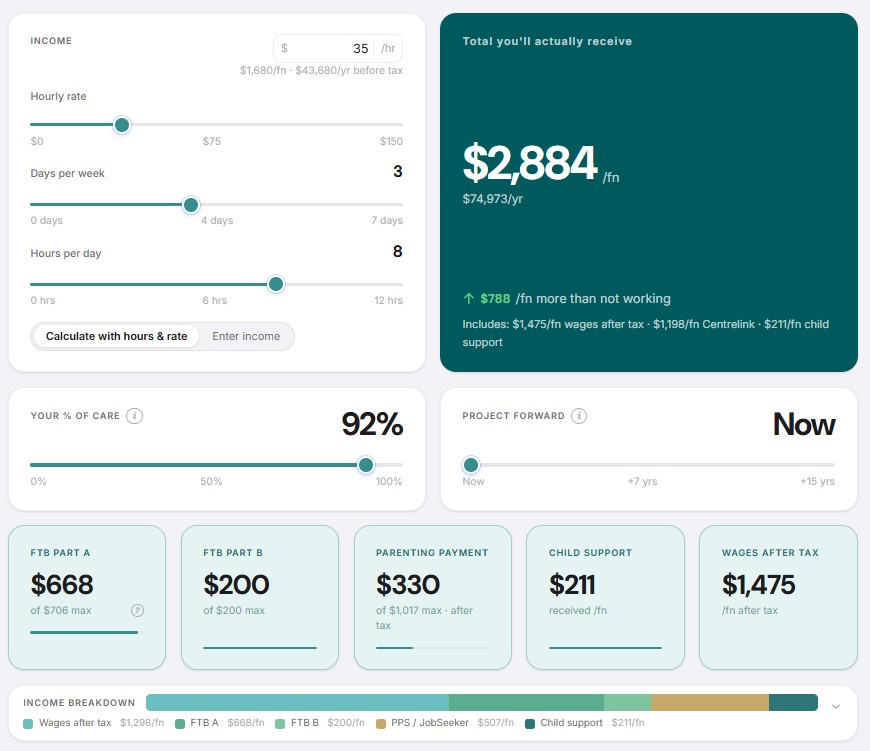Click the Child support legend swatch
The width and height of the screenshot is (870, 751).
tap(530, 723)
